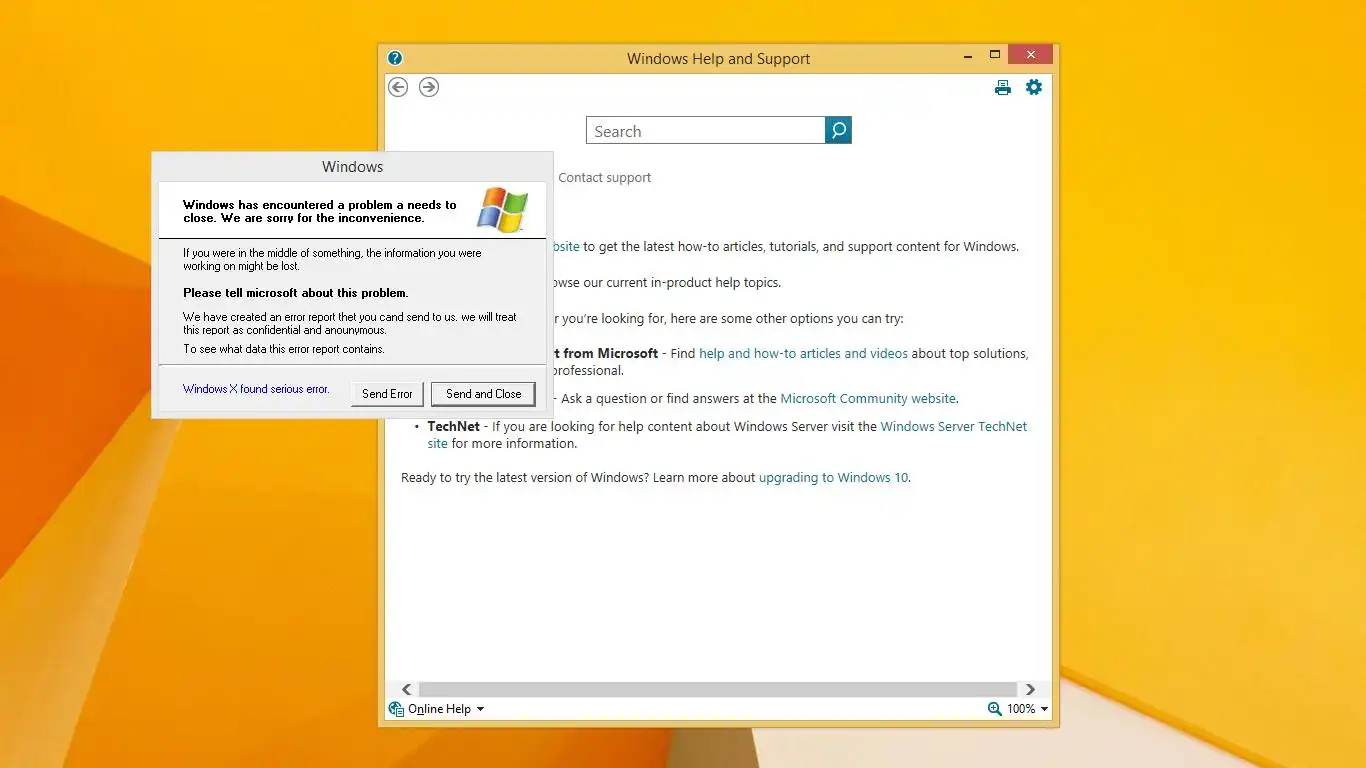Viewport: 1366px width, 768px height.
Task: Open the Microsoft Community website link
Action: click(x=868, y=398)
